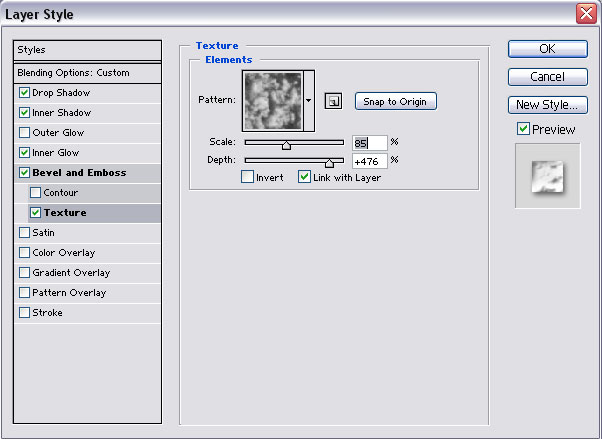Screen dimensions: 602x439
Task: Check the Invert option
Action: point(247,177)
